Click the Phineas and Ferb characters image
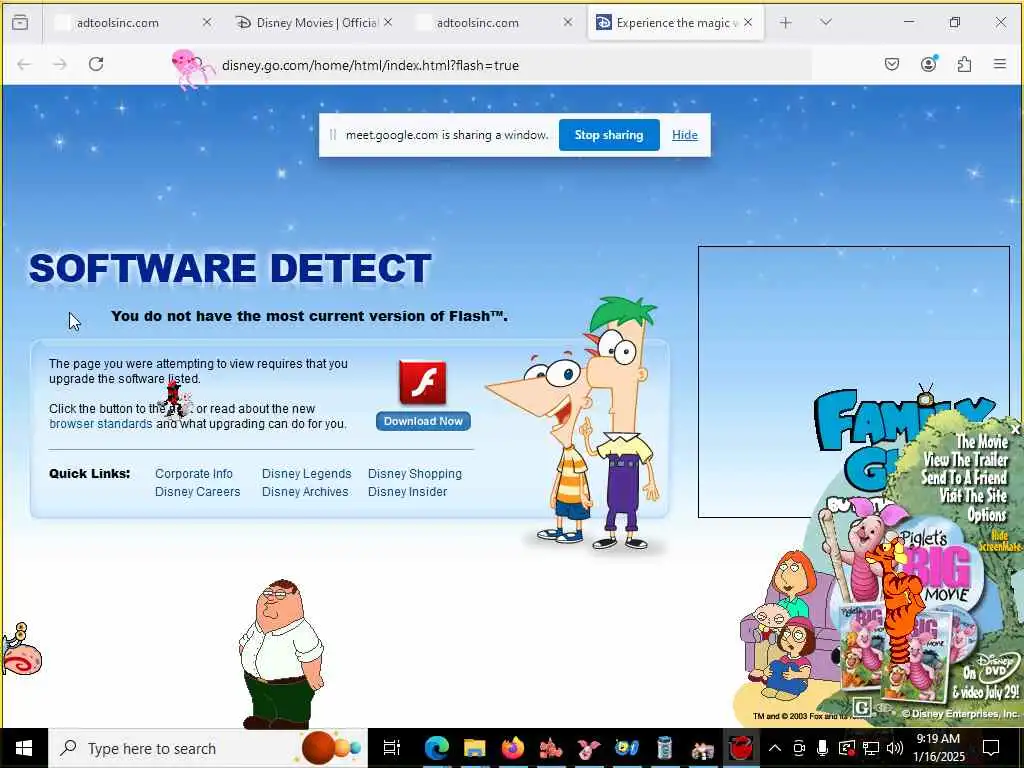1024x768 pixels. [x=575, y=424]
